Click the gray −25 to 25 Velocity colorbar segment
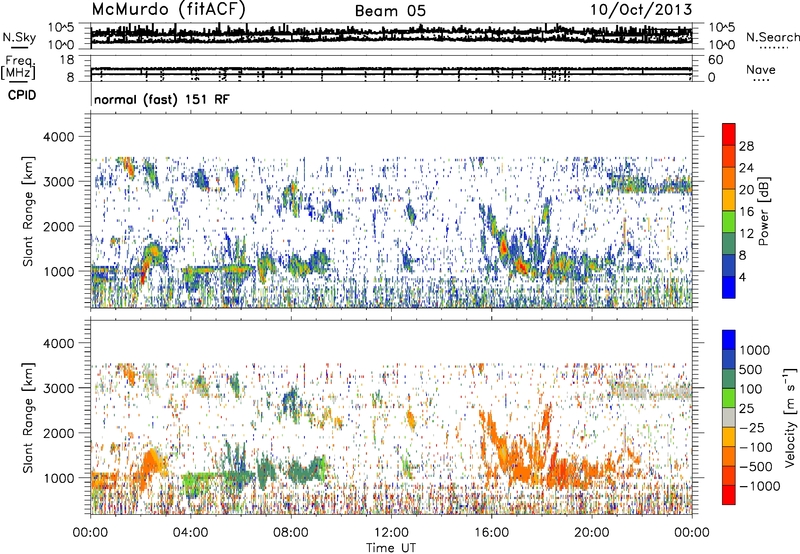800x554 pixels. pos(729,418)
